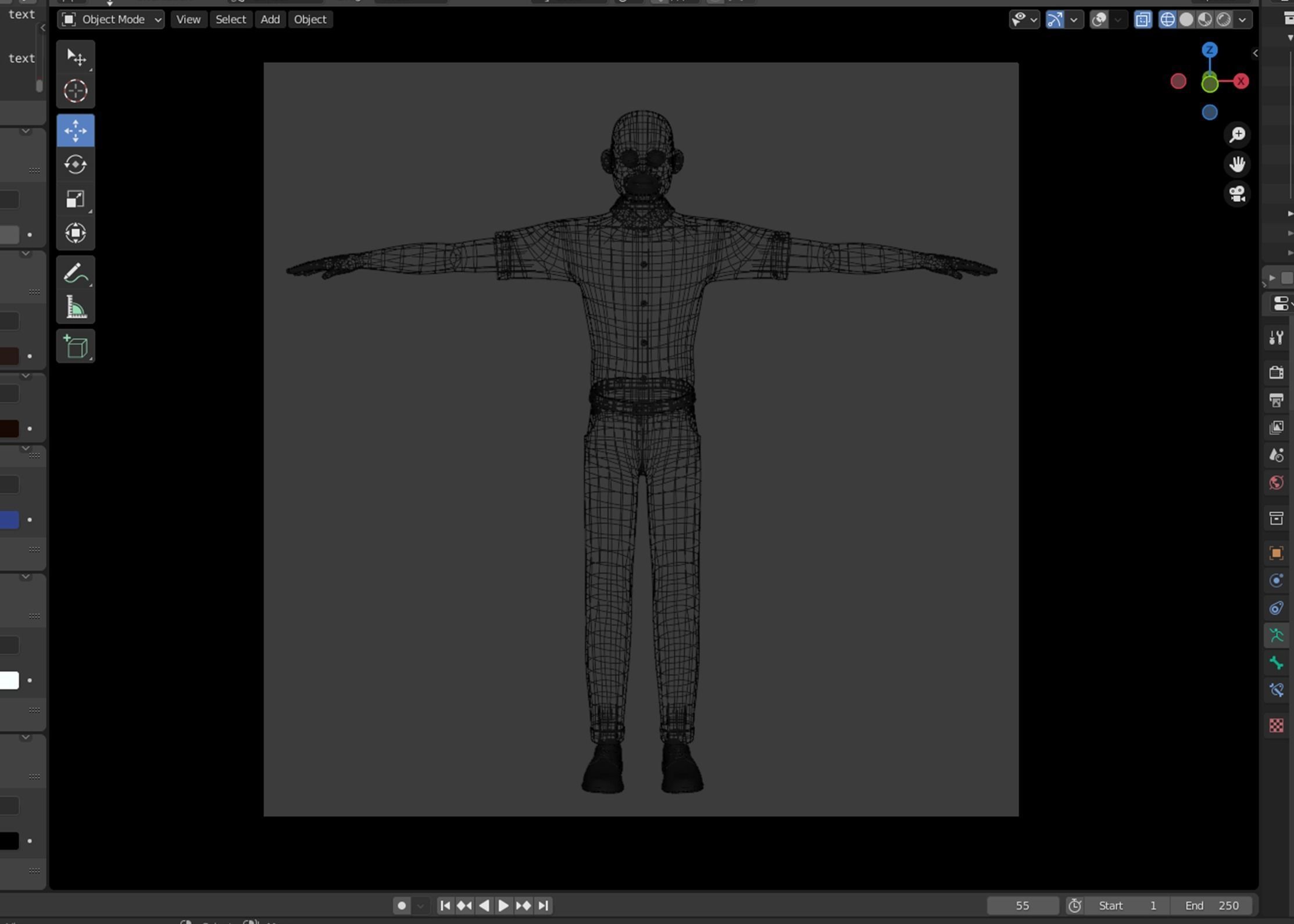Switch viewport to rendered shading mode
The width and height of the screenshot is (1294, 924).
(1225, 19)
